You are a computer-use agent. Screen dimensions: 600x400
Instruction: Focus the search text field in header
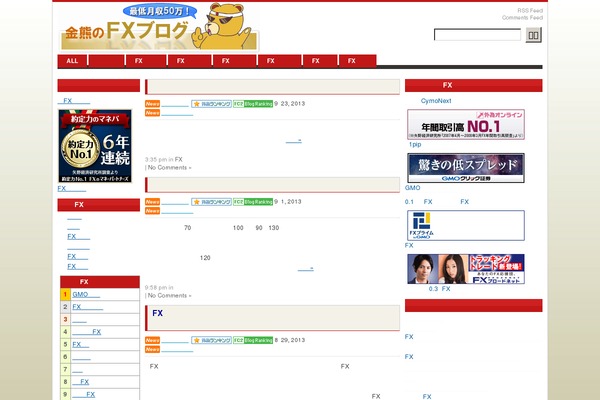tap(477, 35)
